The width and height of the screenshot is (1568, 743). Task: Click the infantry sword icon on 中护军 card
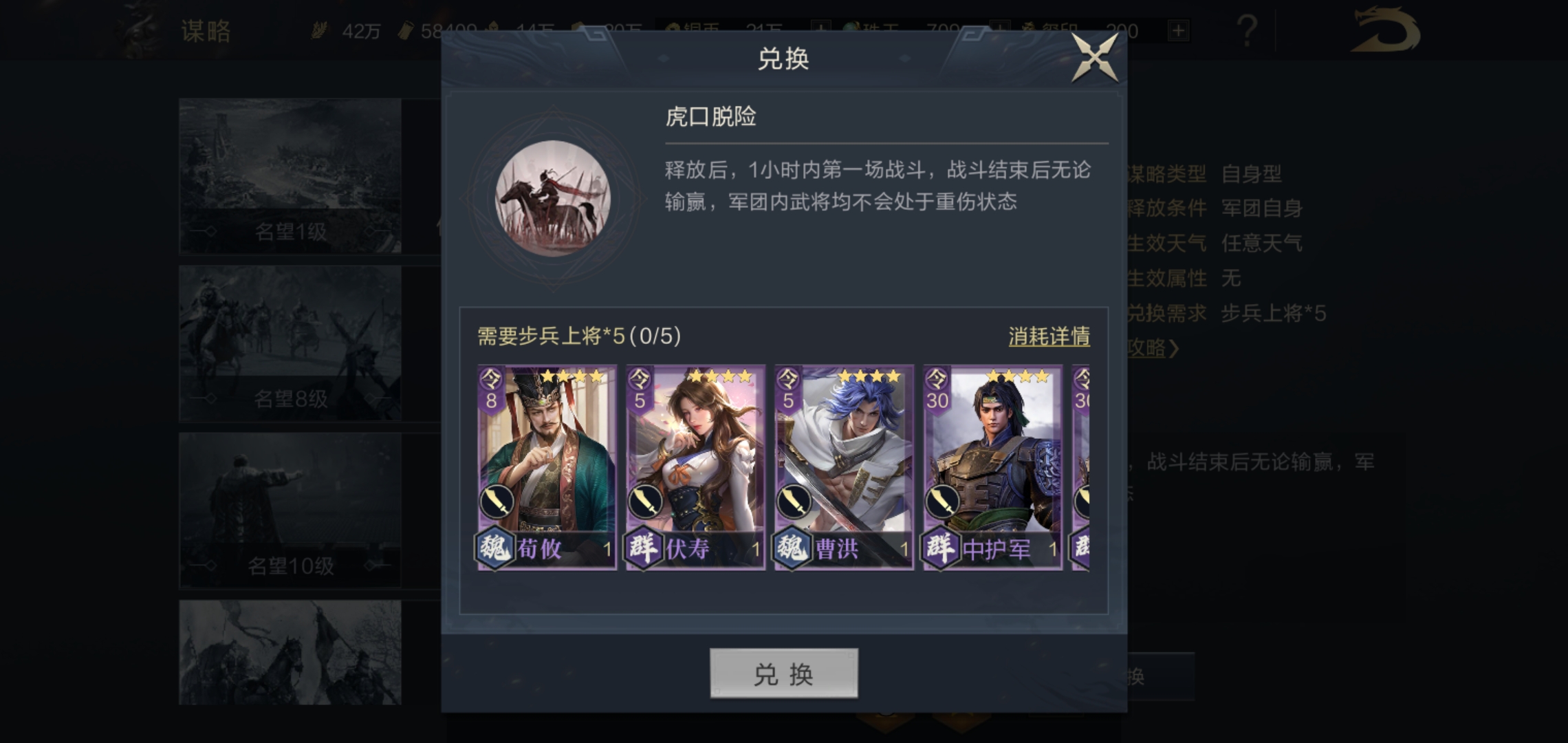(x=941, y=502)
